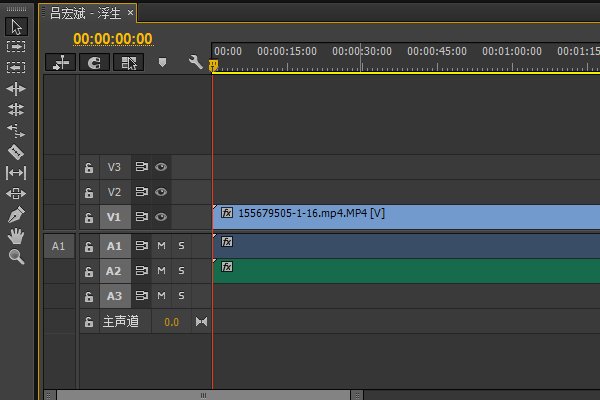Select the Slide tool
The width and height of the screenshot is (600, 400).
coord(16,193)
